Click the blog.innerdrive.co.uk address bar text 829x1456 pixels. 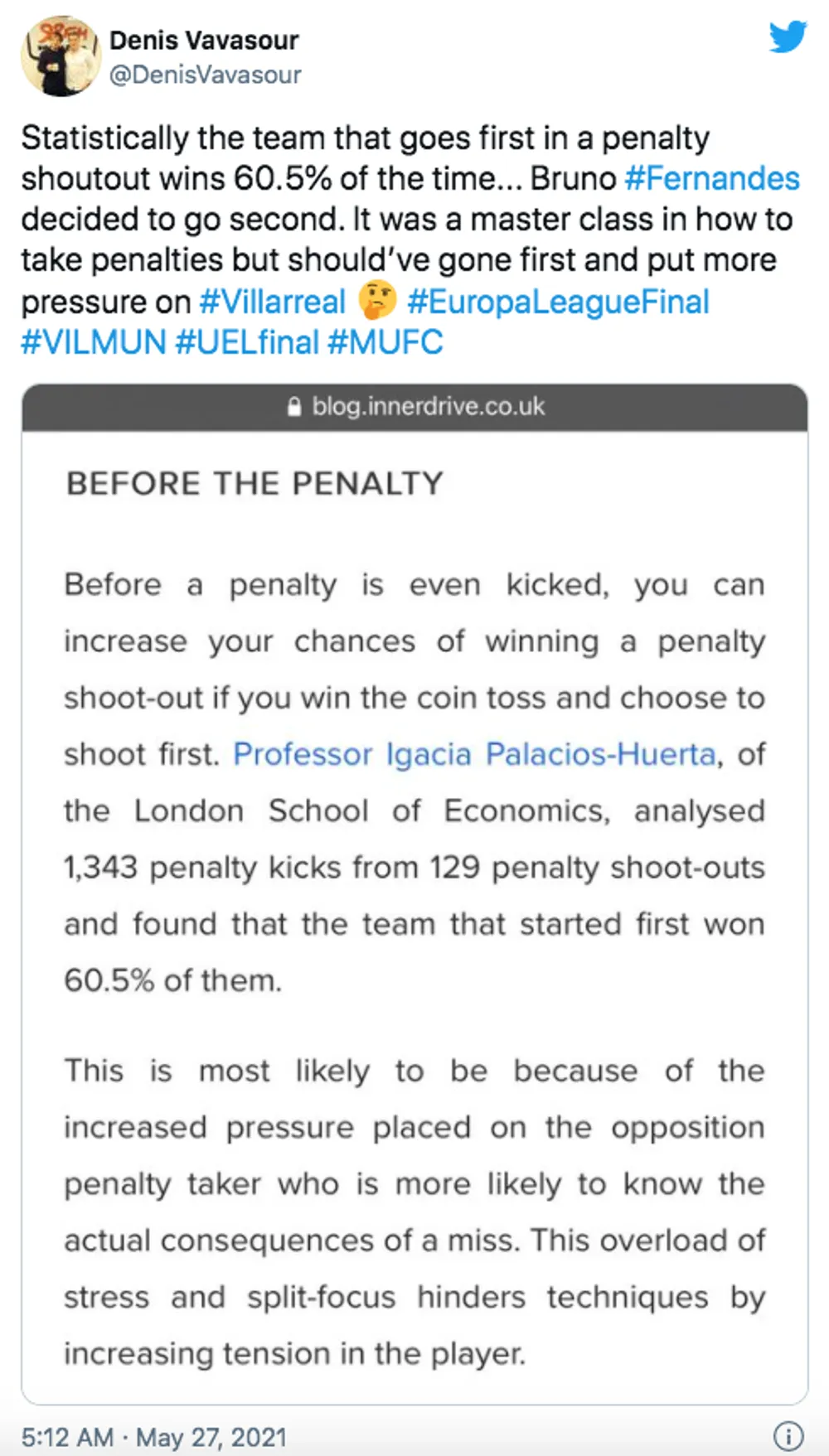tap(429, 406)
